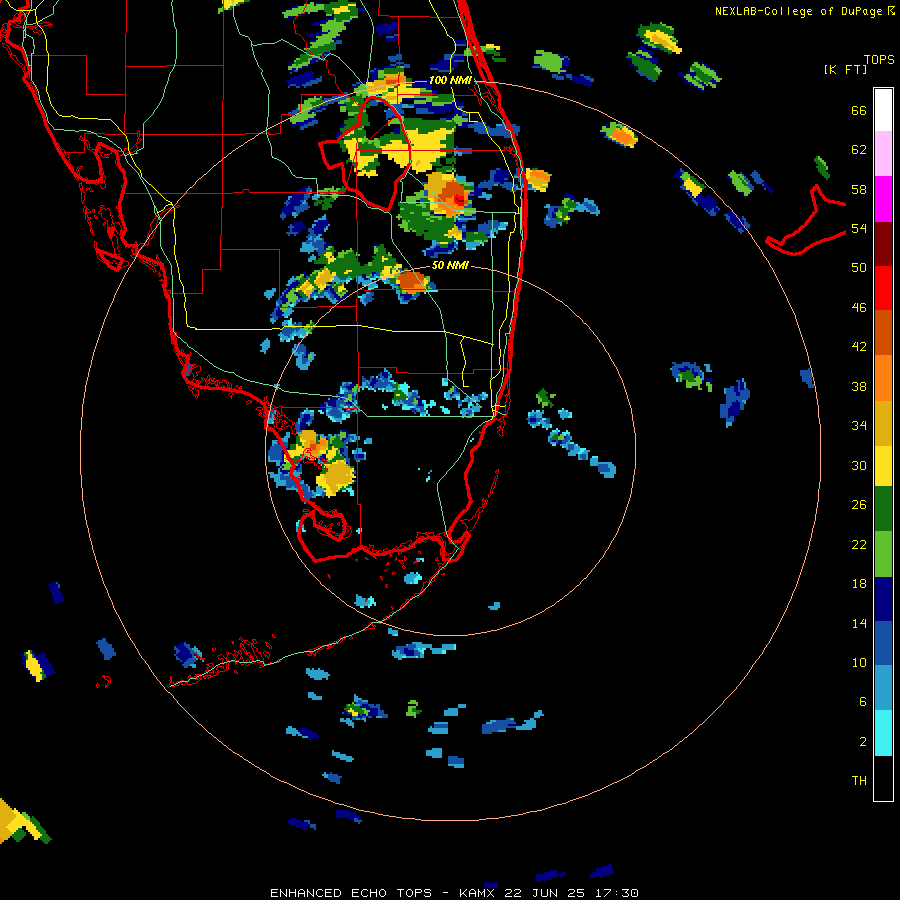Click the legend value 66

coord(859,110)
